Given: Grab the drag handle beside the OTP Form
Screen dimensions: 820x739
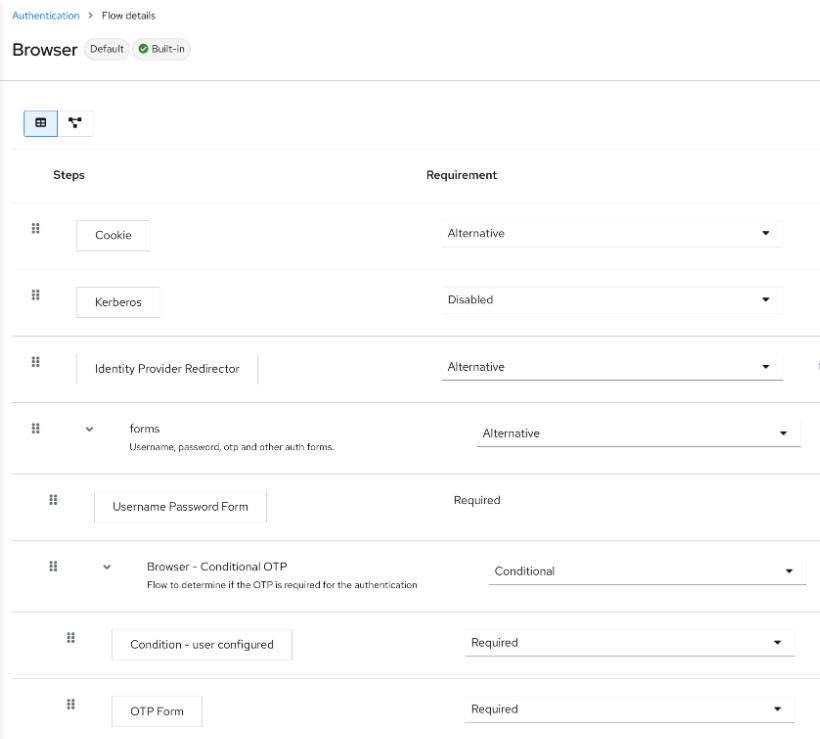Looking at the screenshot, I should click(70, 704).
